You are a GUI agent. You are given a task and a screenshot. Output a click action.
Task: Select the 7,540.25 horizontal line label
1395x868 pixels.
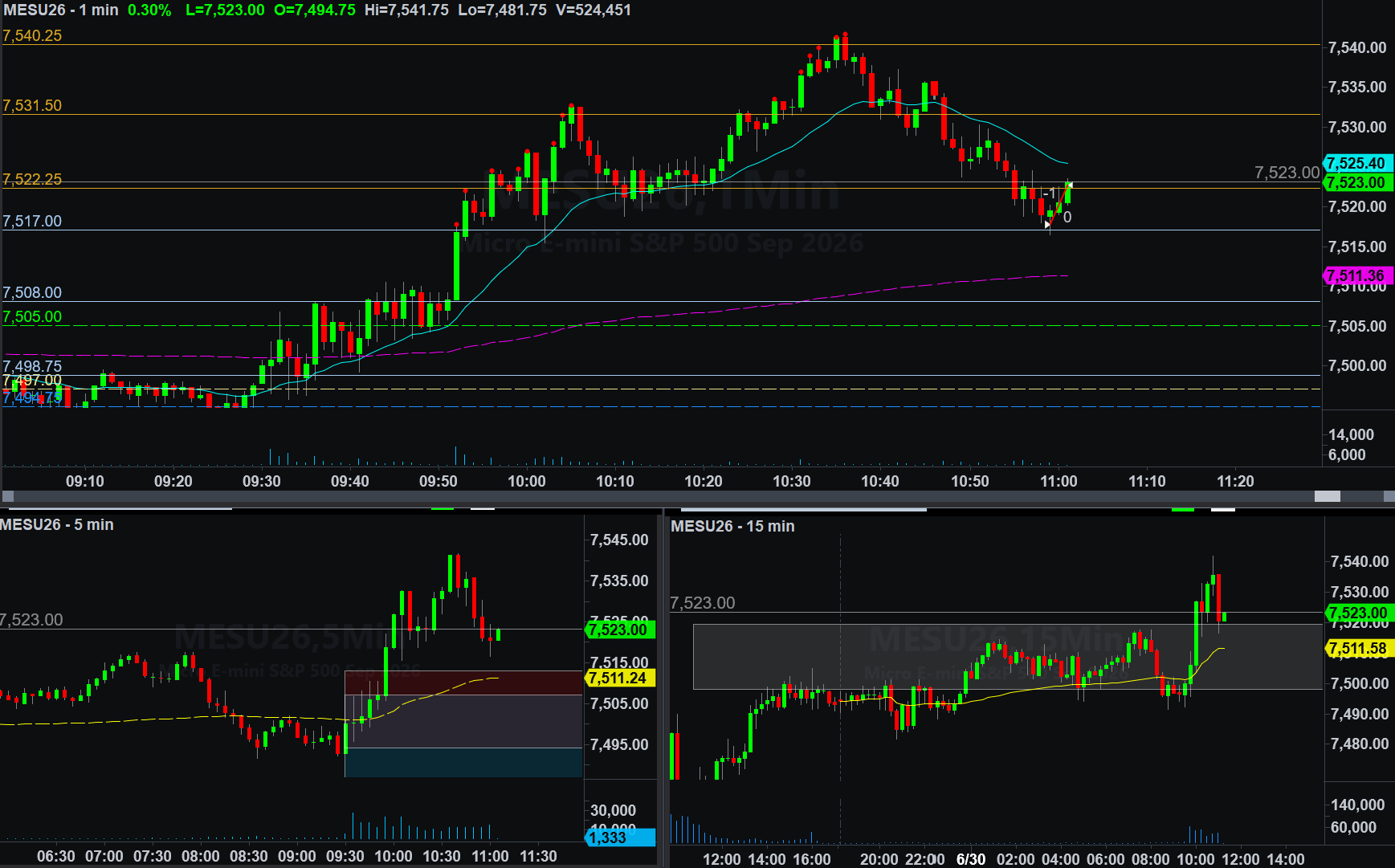point(32,35)
